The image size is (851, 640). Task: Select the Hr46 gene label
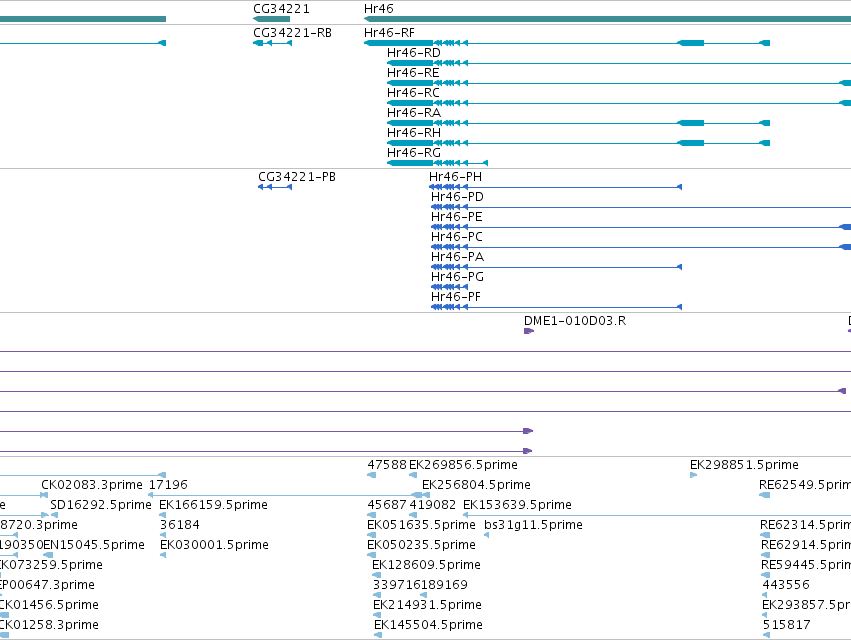click(x=379, y=9)
